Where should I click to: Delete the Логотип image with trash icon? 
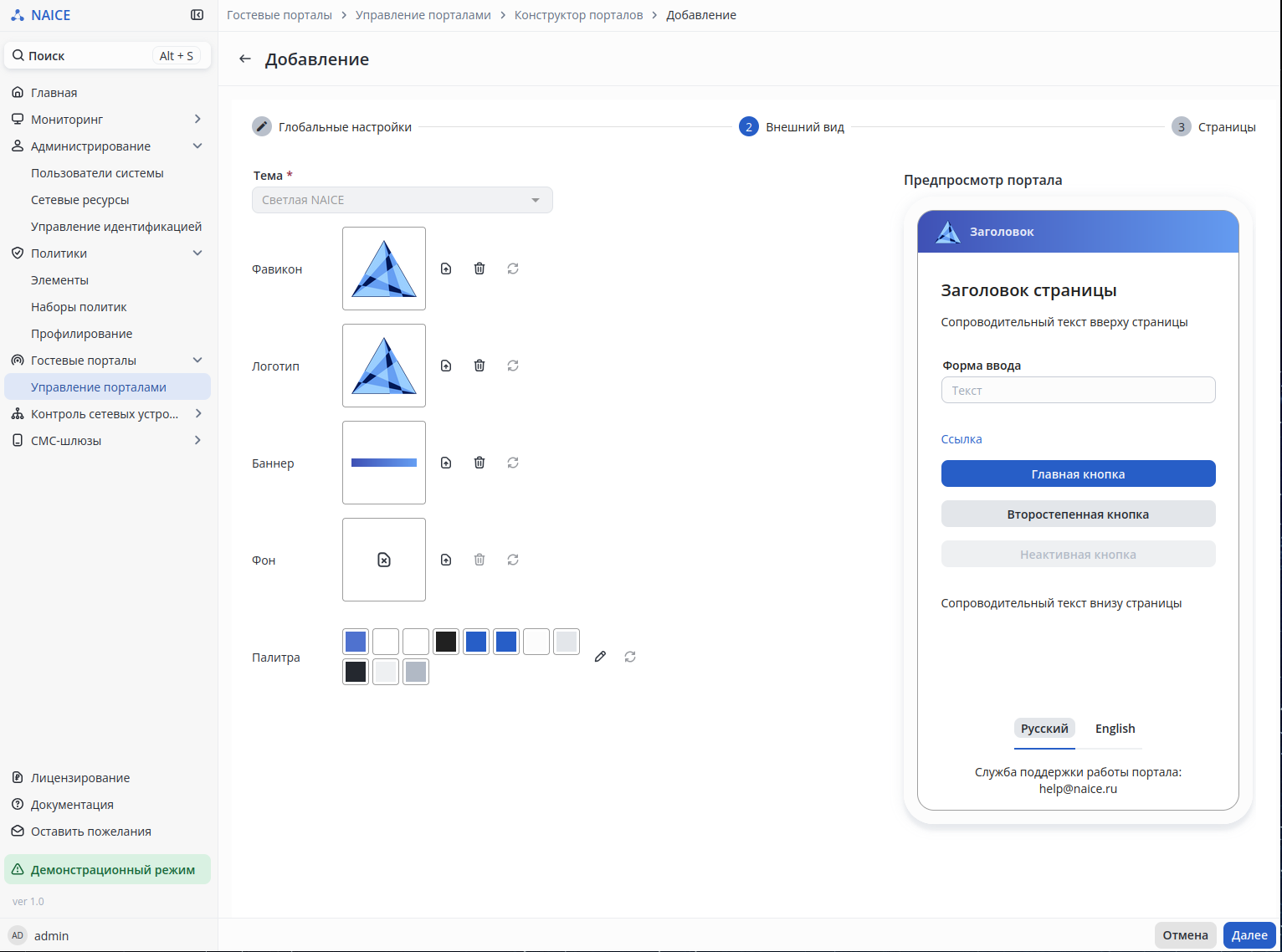coord(479,366)
